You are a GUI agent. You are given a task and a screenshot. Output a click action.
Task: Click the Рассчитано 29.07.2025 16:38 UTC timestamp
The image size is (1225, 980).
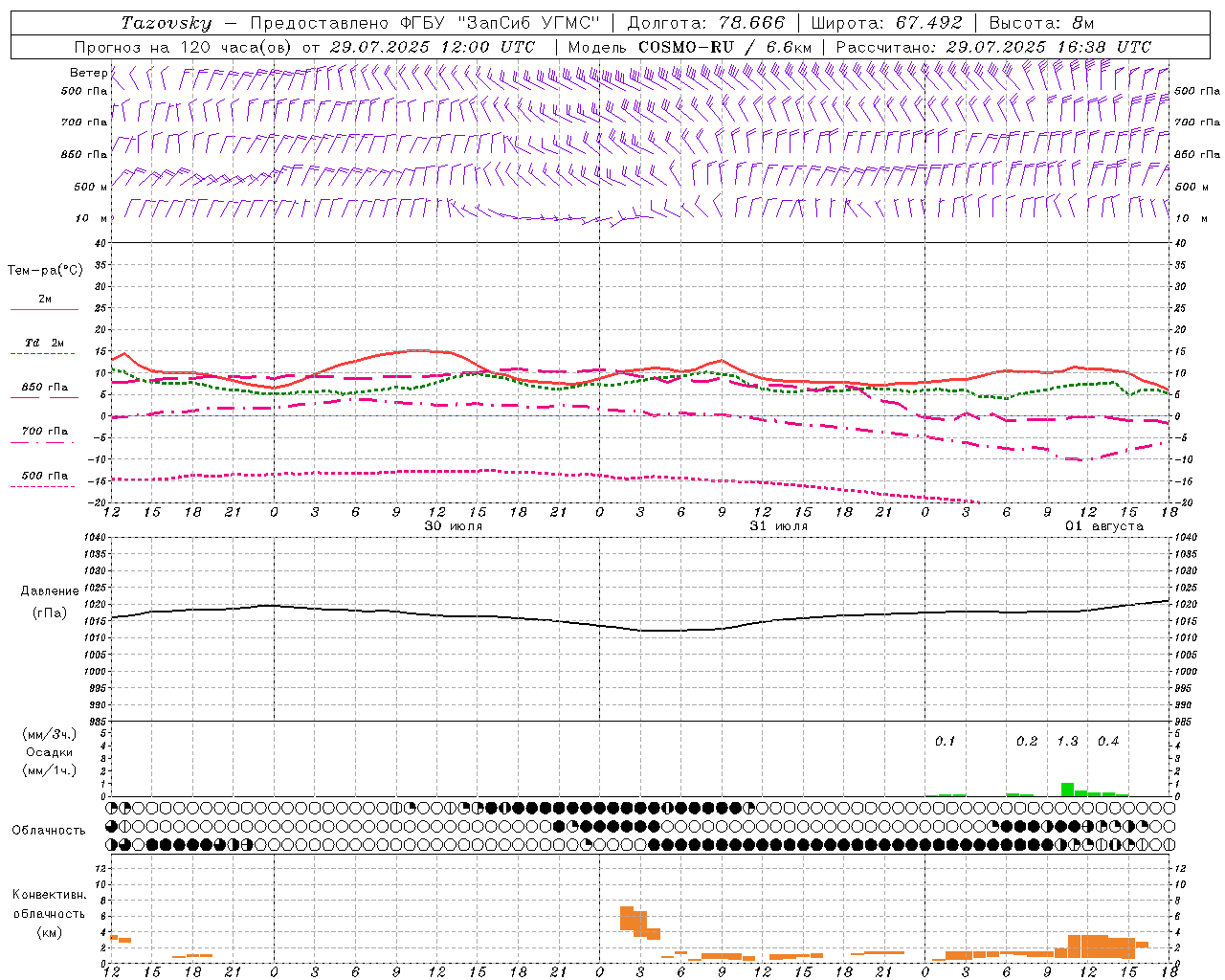point(993,47)
